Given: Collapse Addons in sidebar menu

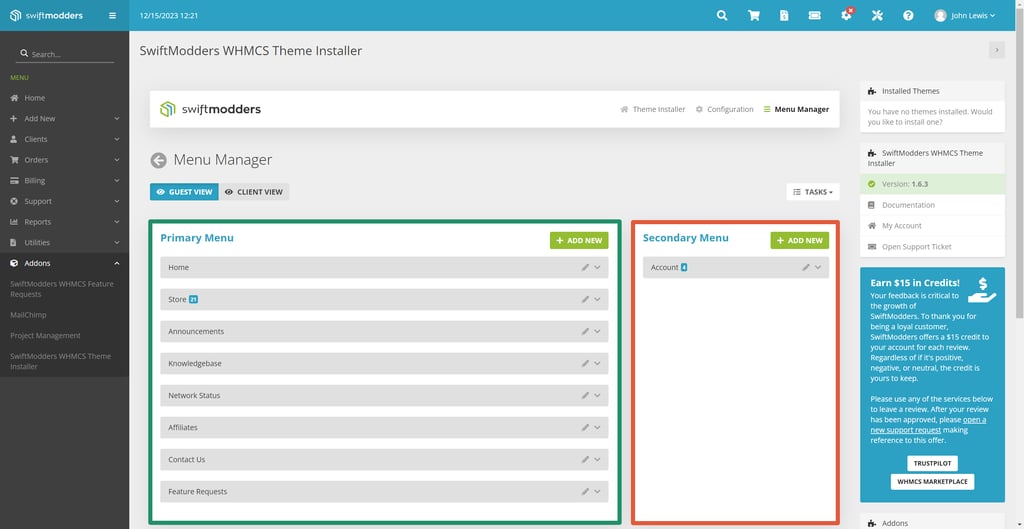Looking at the screenshot, I should click(65, 263).
